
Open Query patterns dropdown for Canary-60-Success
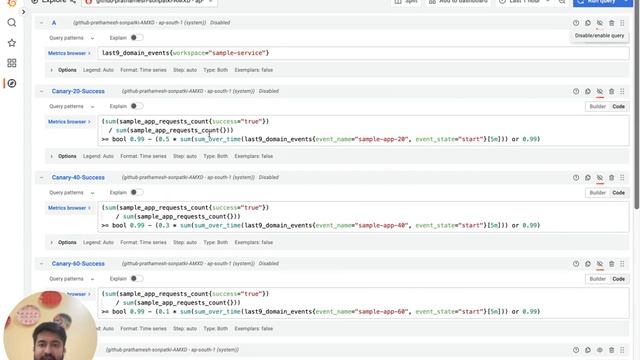tap(71, 279)
